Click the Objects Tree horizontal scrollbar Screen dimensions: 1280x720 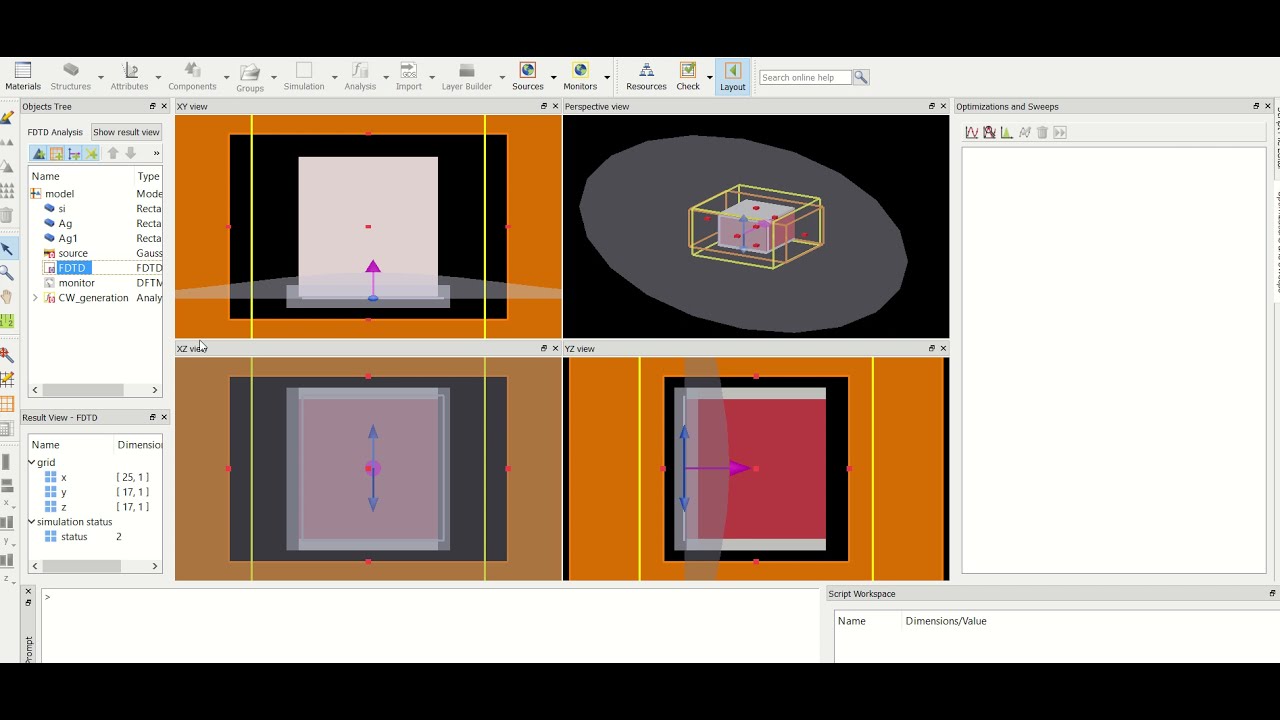(x=95, y=390)
